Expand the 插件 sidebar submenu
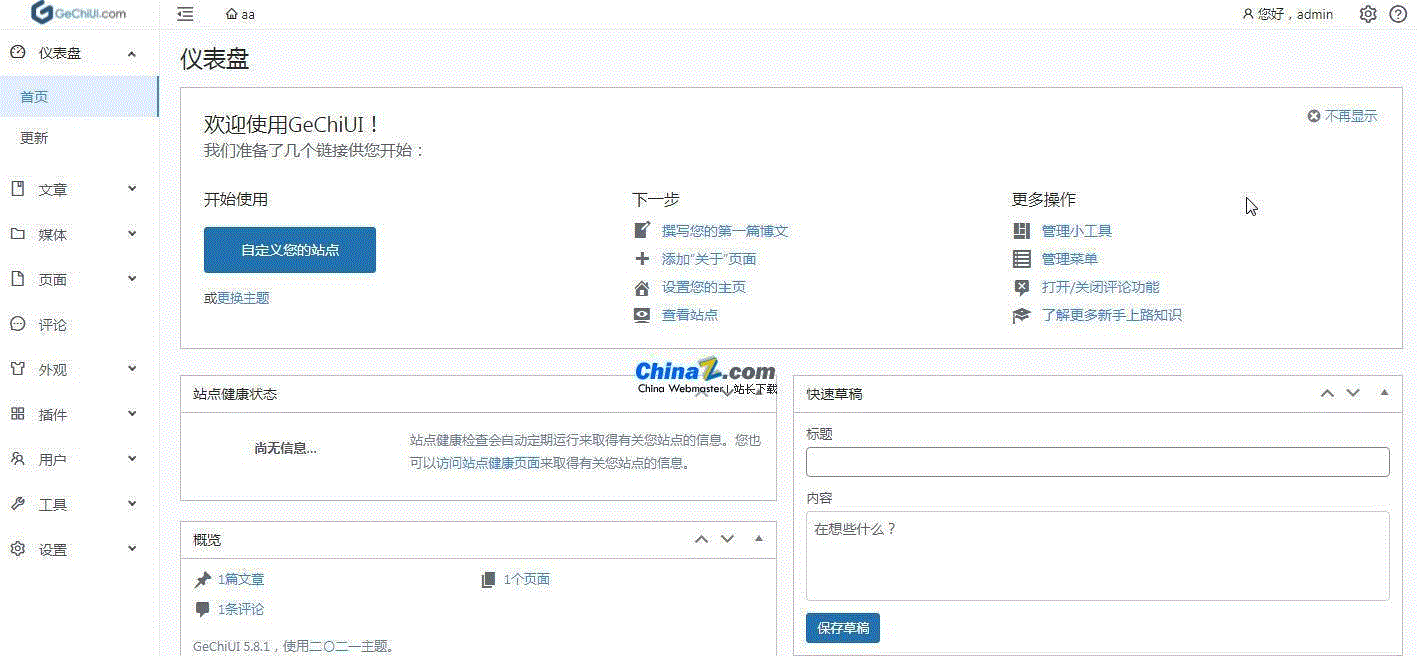Viewport: 1418px width, 656px height. [132, 414]
